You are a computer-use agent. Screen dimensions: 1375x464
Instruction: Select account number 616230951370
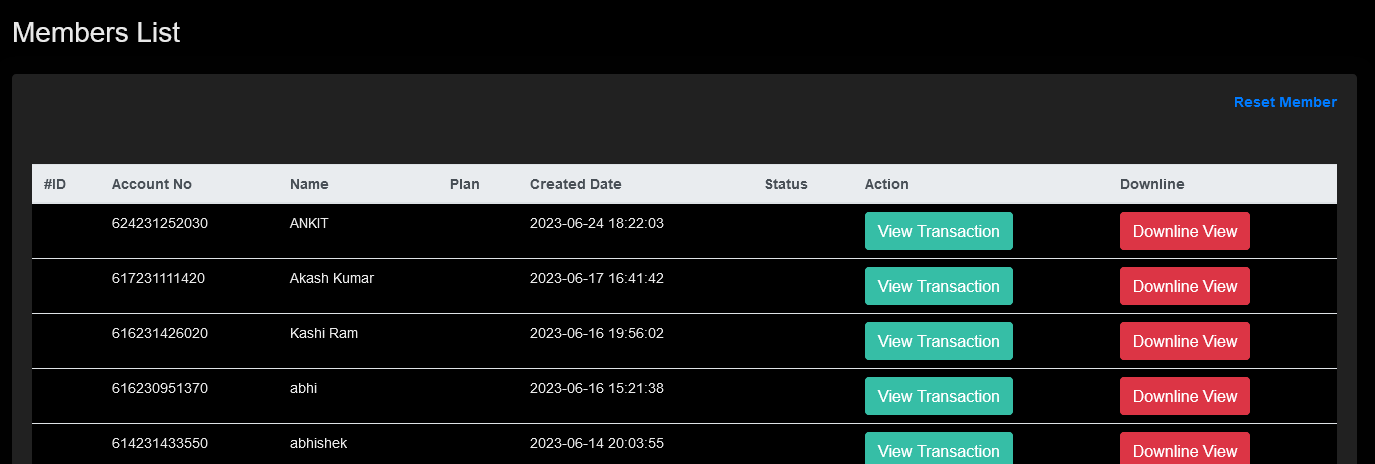160,388
